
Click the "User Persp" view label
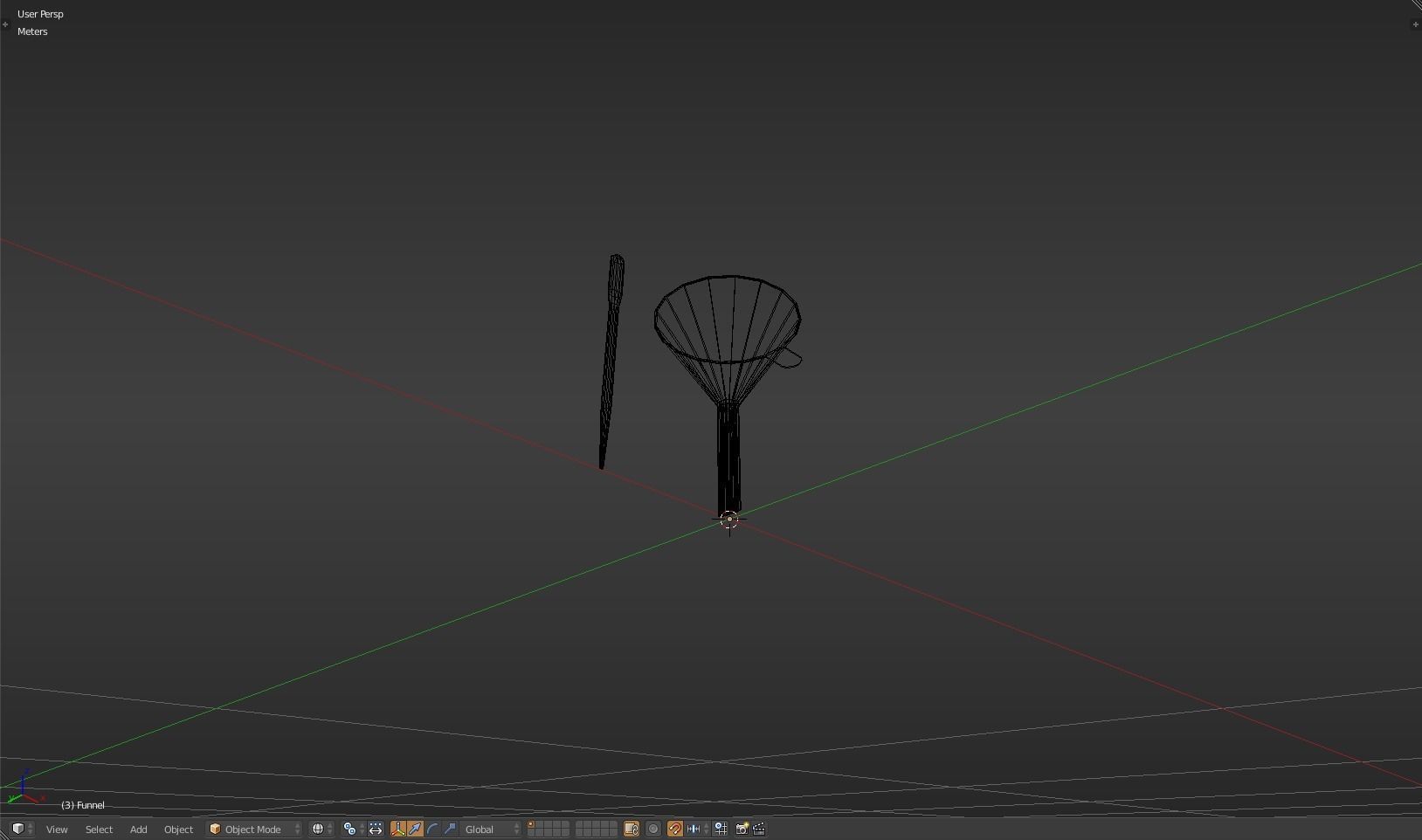coord(40,14)
